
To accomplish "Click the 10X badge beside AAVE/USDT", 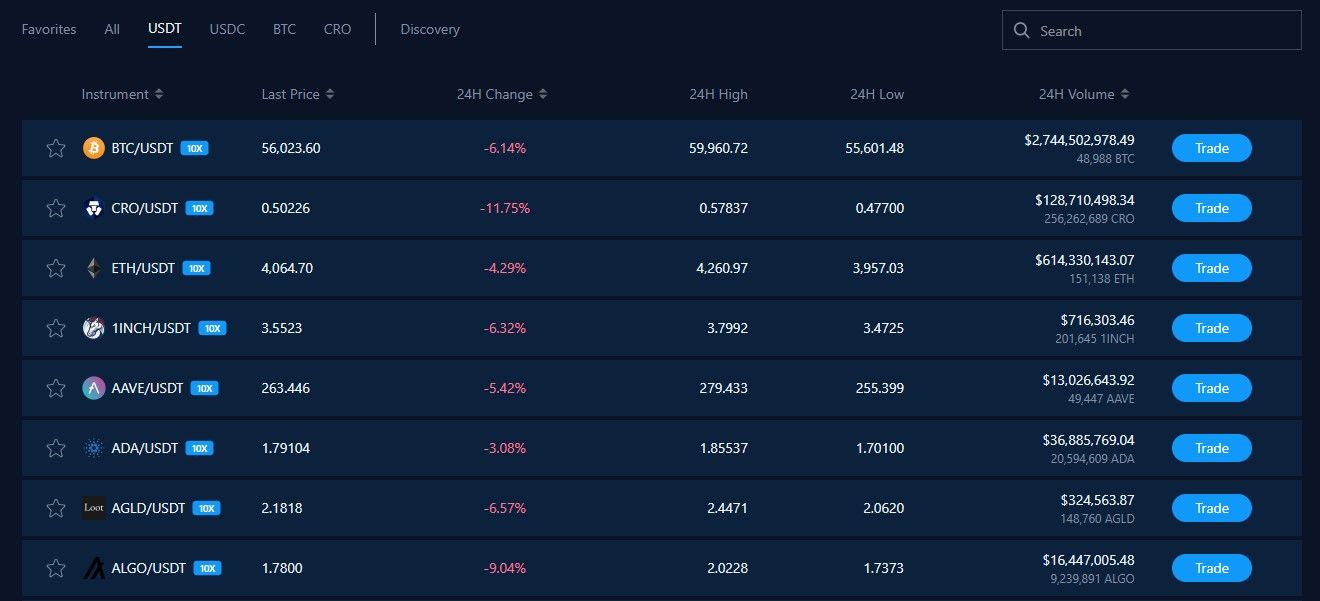I will (x=204, y=388).
